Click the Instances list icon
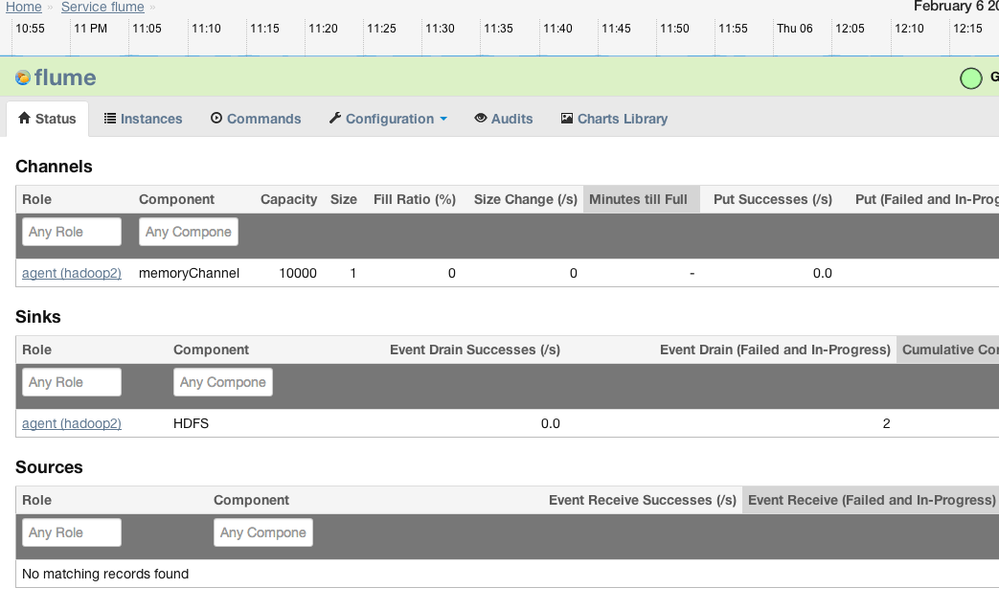This screenshot has height=609, width=999. tap(110, 118)
